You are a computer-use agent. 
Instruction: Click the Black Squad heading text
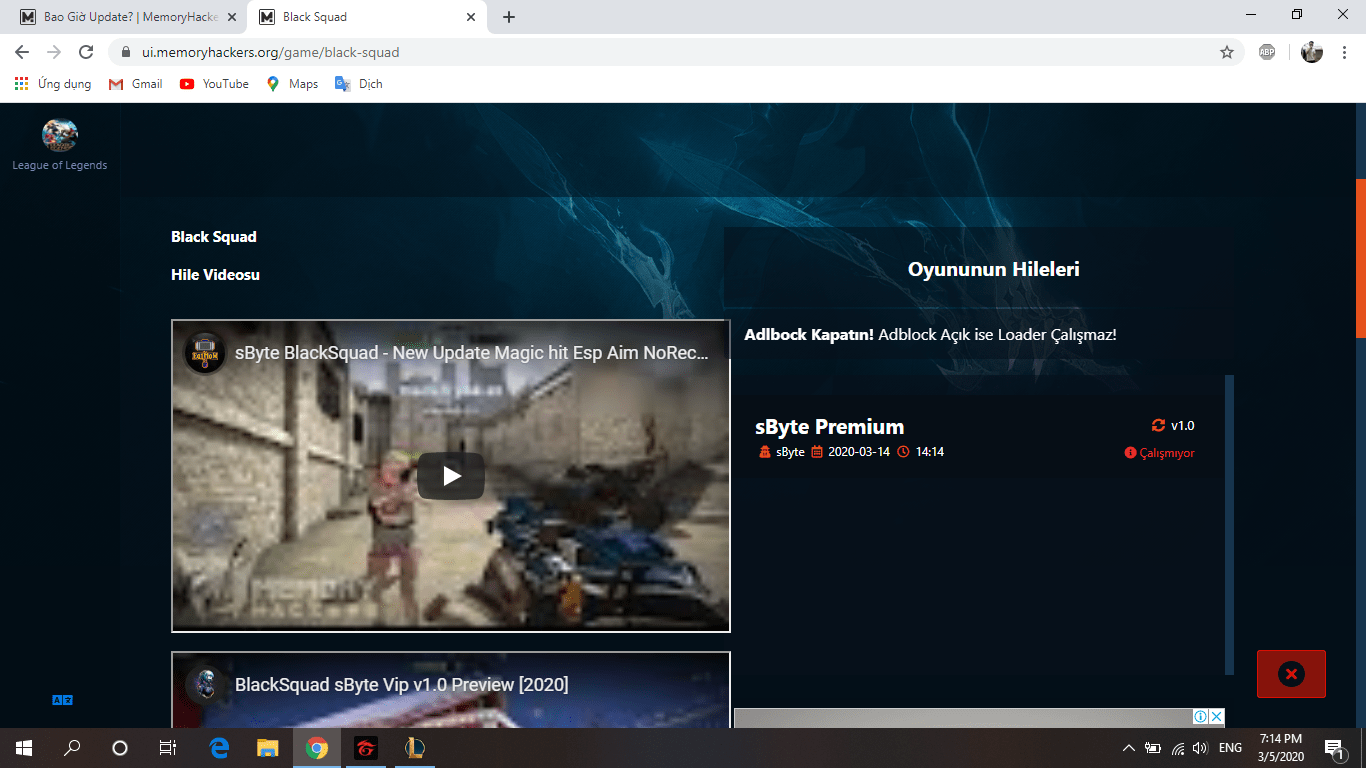(214, 237)
